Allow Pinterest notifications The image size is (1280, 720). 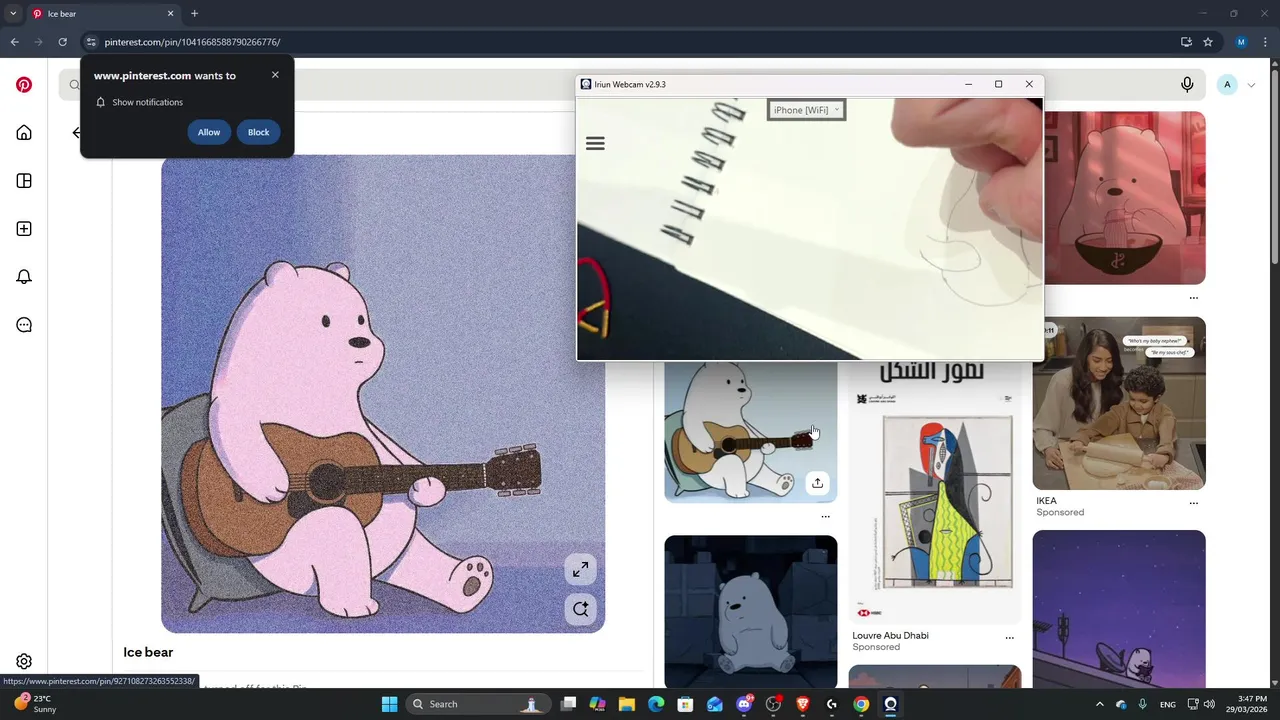click(209, 132)
